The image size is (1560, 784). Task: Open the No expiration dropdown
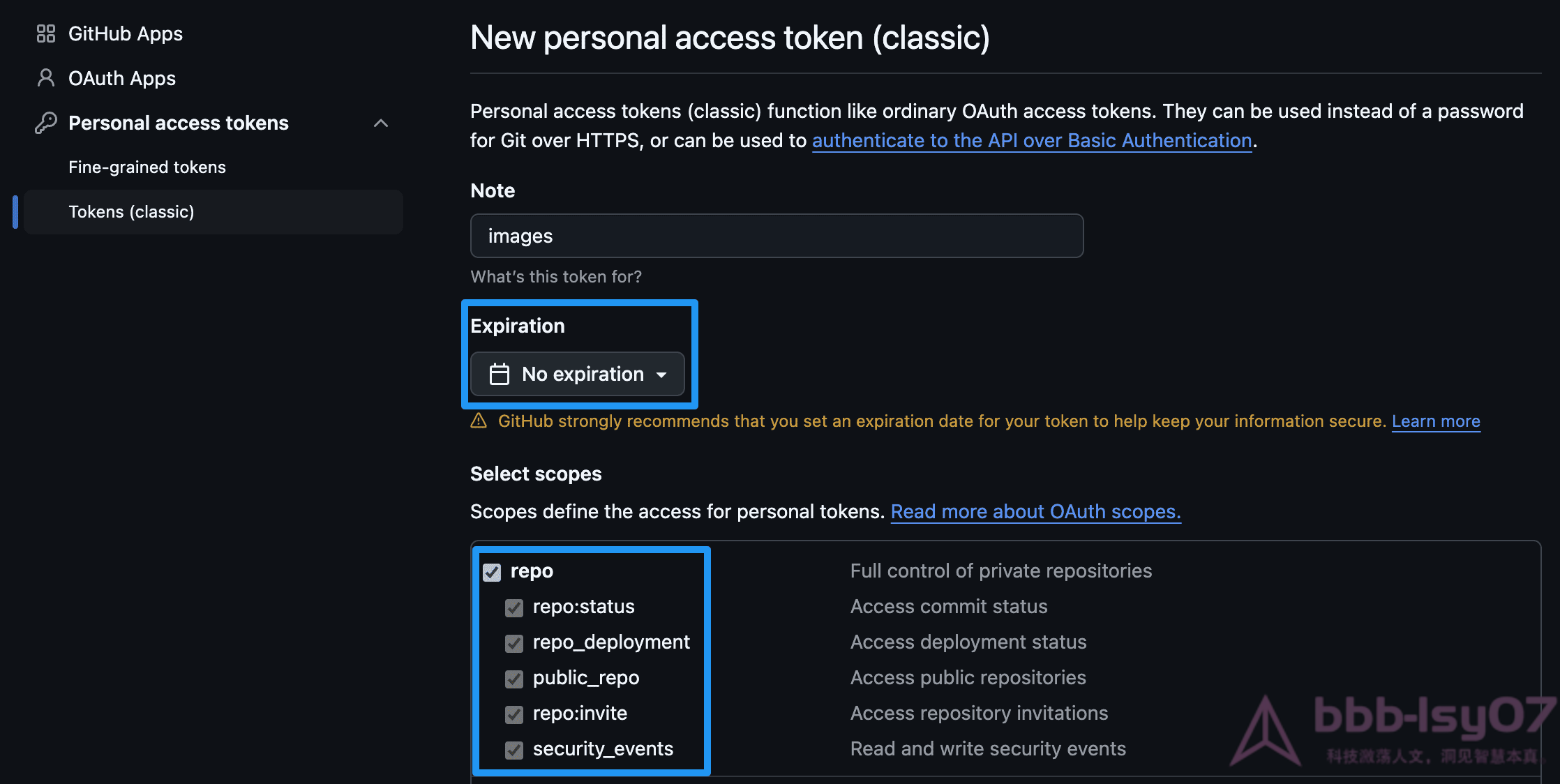pyautogui.click(x=578, y=374)
